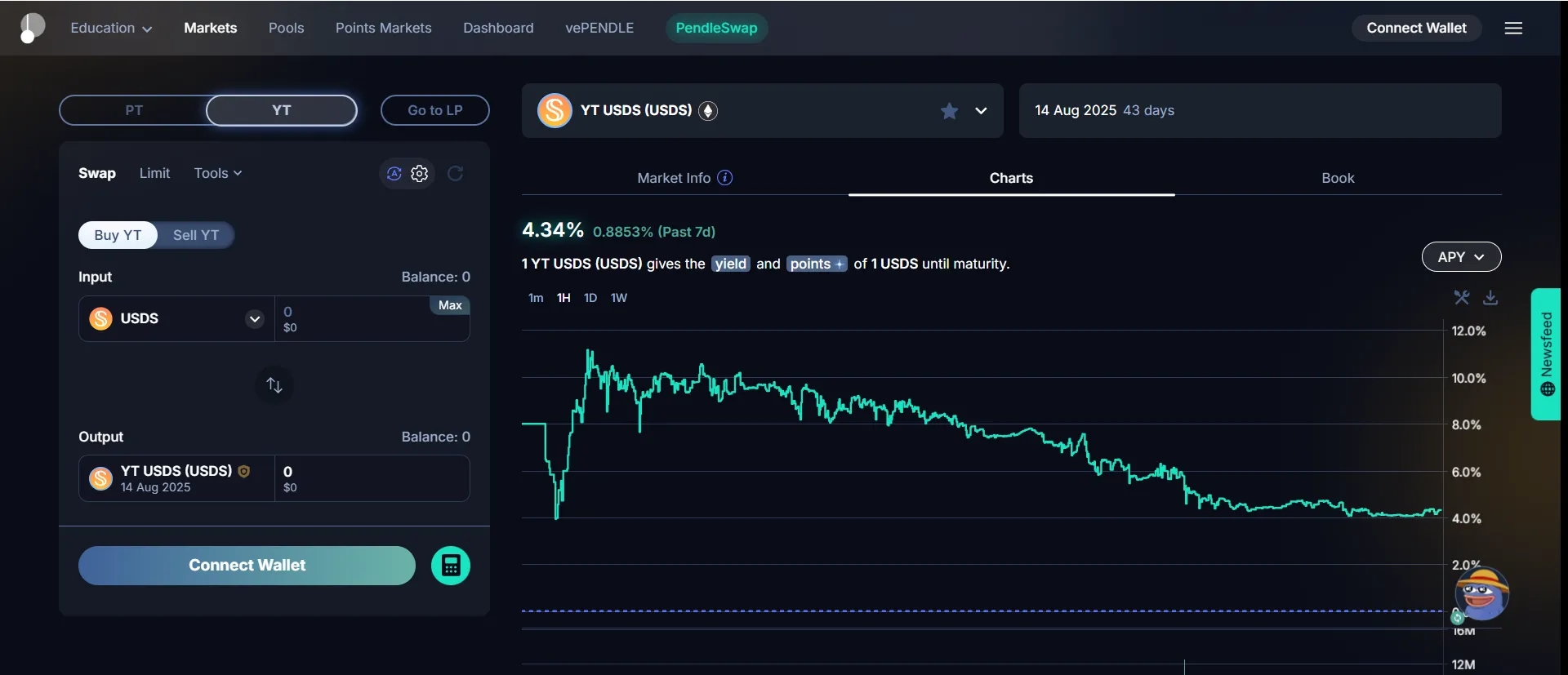Viewport: 1568px width, 675px height.
Task: Open USDS input token selector
Action: [176, 318]
